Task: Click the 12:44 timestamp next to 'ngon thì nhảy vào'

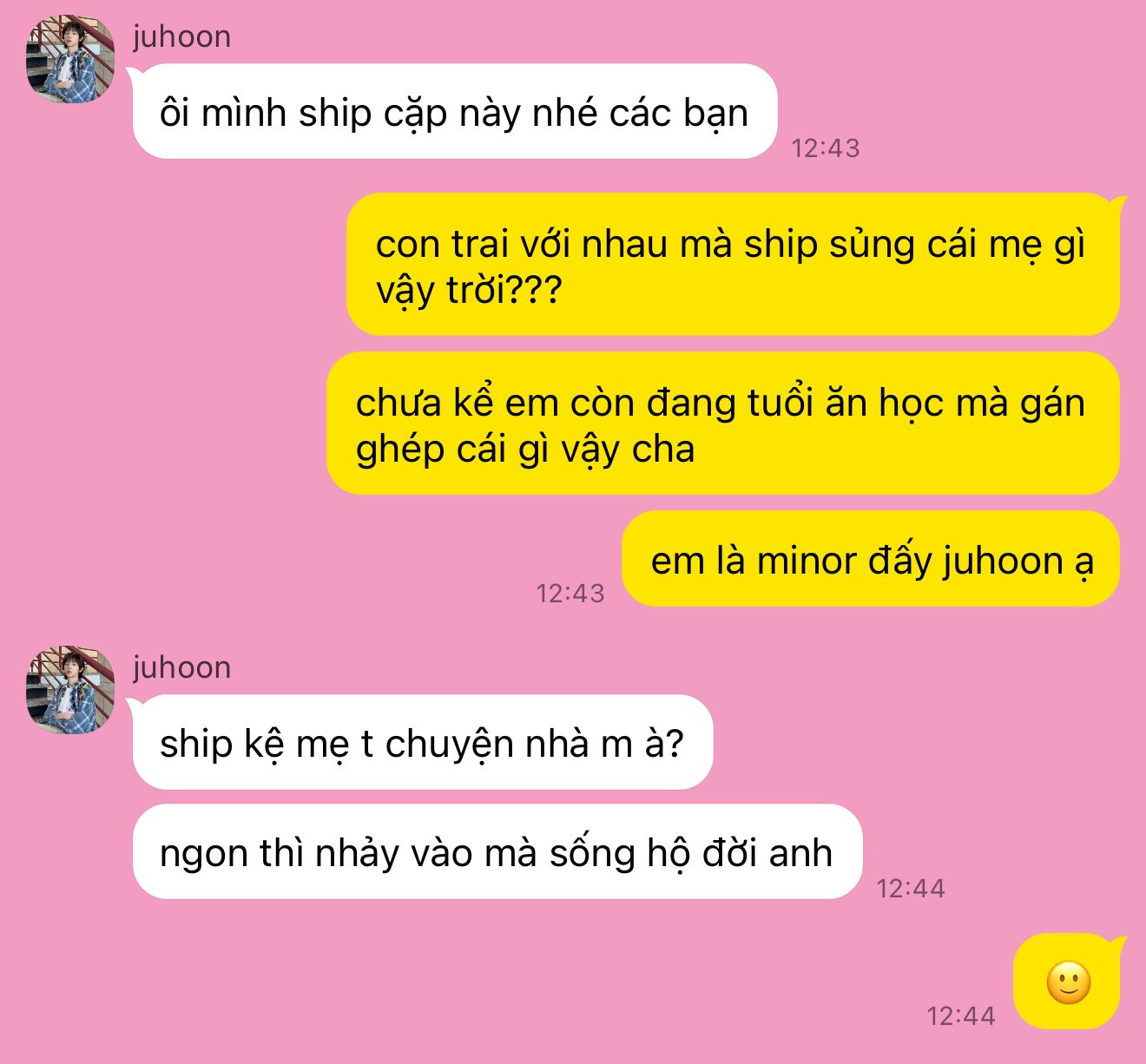Action: point(910,889)
